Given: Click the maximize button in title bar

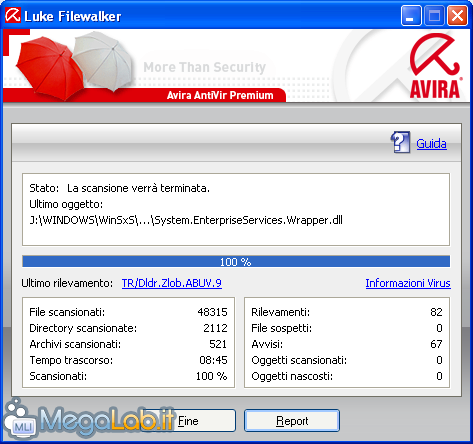Looking at the screenshot, I should coord(434,15).
